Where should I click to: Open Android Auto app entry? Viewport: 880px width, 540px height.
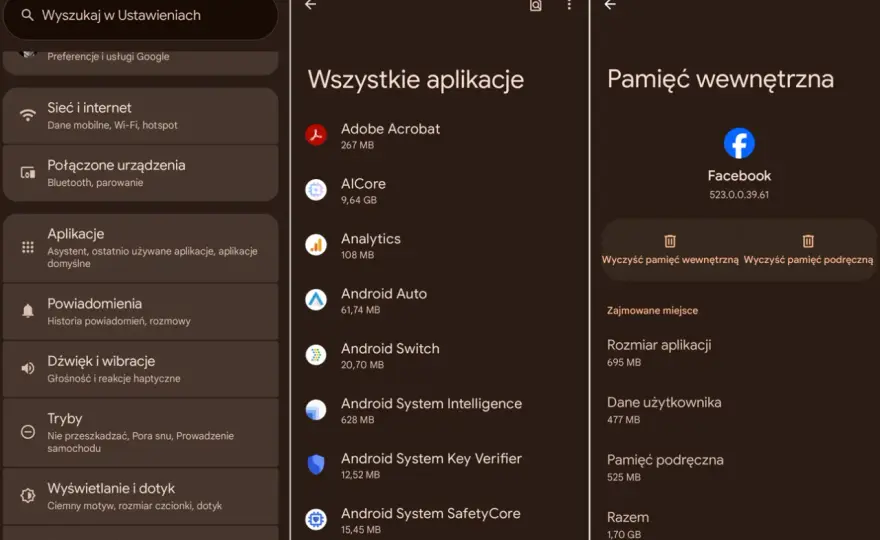439,300
